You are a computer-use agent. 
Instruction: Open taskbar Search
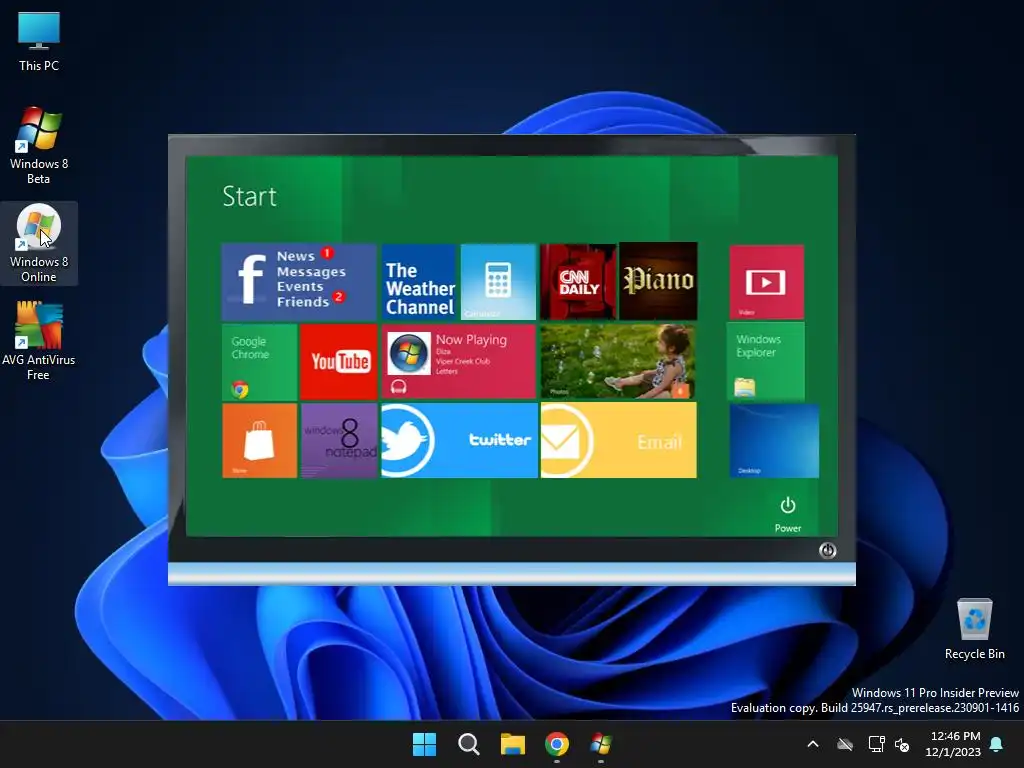coord(469,744)
